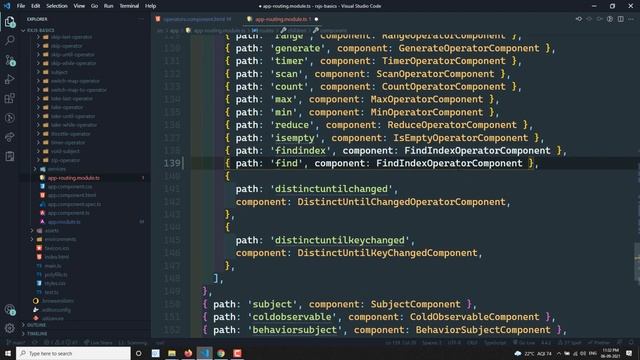The width and height of the screenshot is (640, 360).
Task: Open the Extensions view
Action: (10, 98)
